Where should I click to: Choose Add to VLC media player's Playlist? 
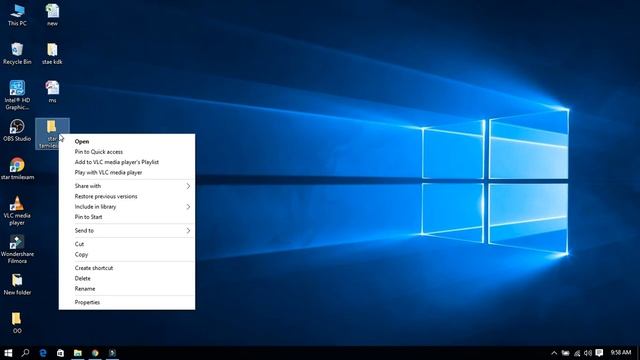127,162
